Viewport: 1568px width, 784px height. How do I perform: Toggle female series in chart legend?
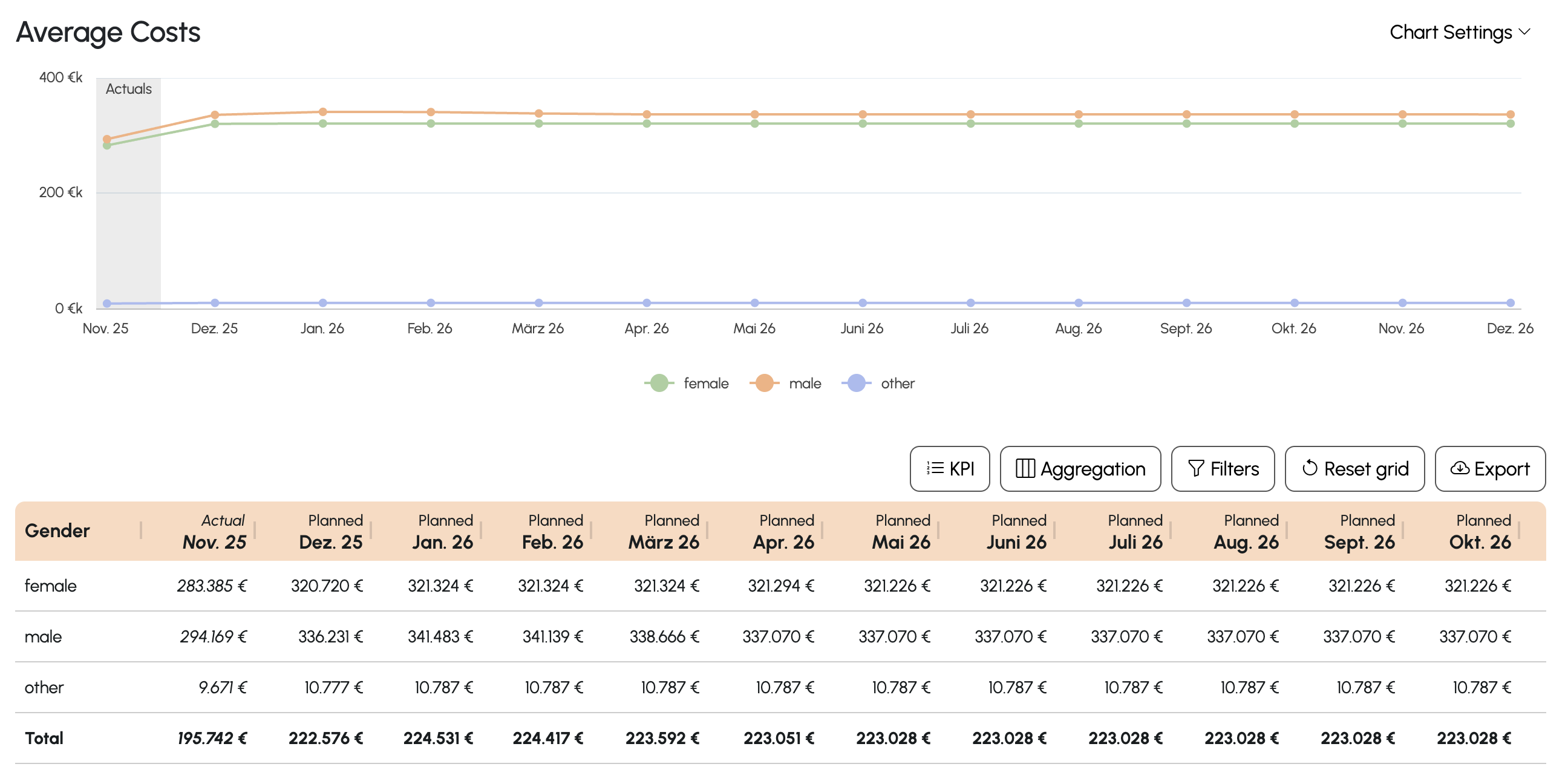705,384
